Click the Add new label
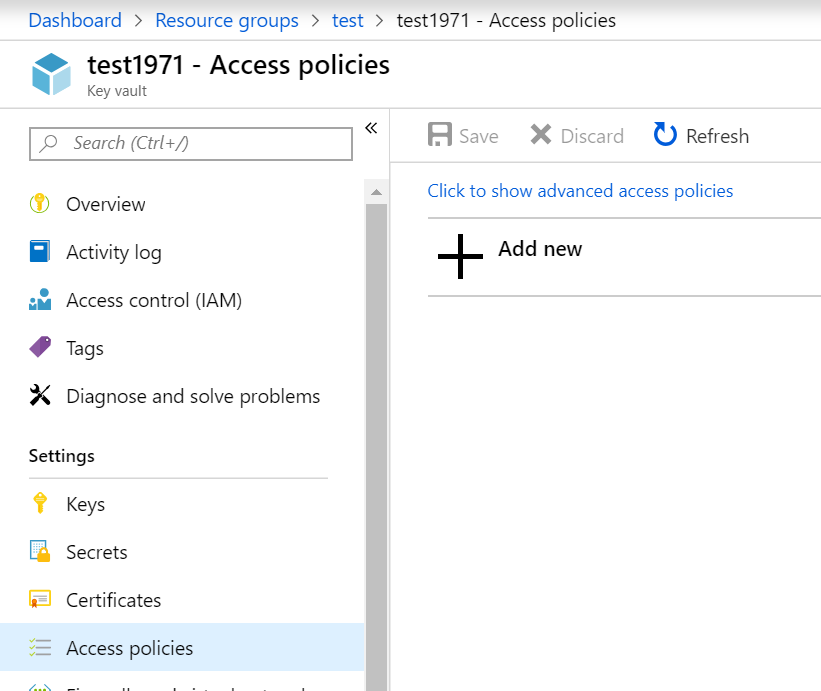821x691 pixels. click(x=540, y=249)
